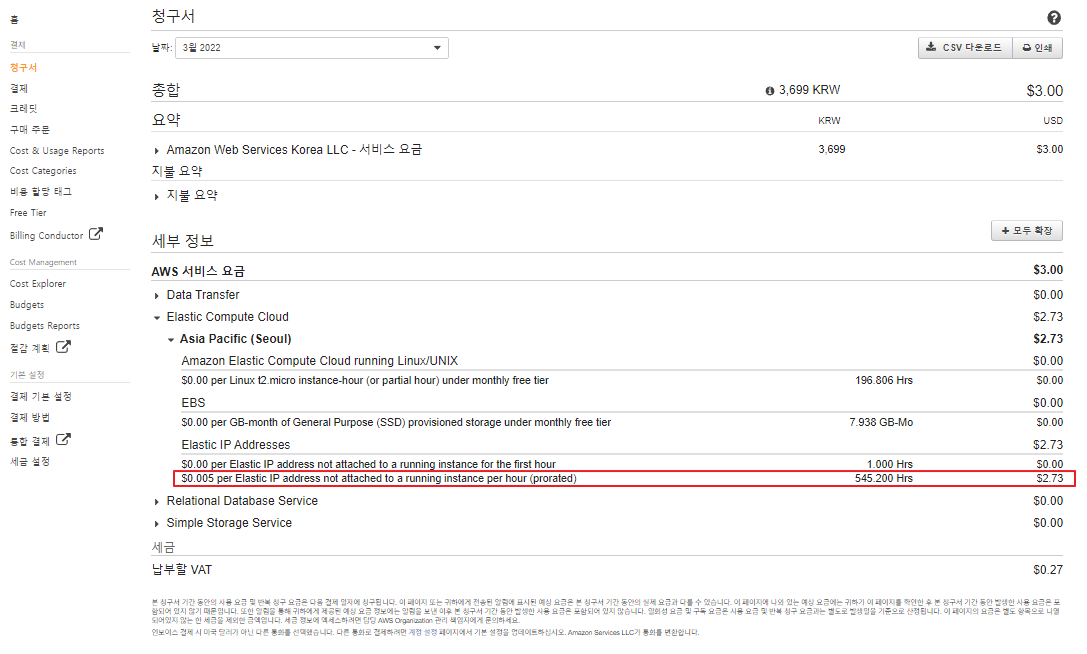Open 결제 기본 설정 in sidebar
The width and height of the screenshot is (1087, 654).
[41, 397]
